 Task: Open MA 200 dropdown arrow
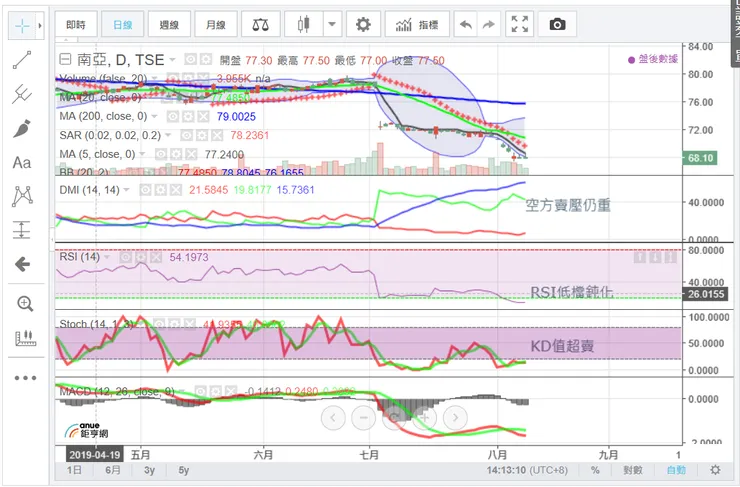pyautogui.click(x=154, y=117)
